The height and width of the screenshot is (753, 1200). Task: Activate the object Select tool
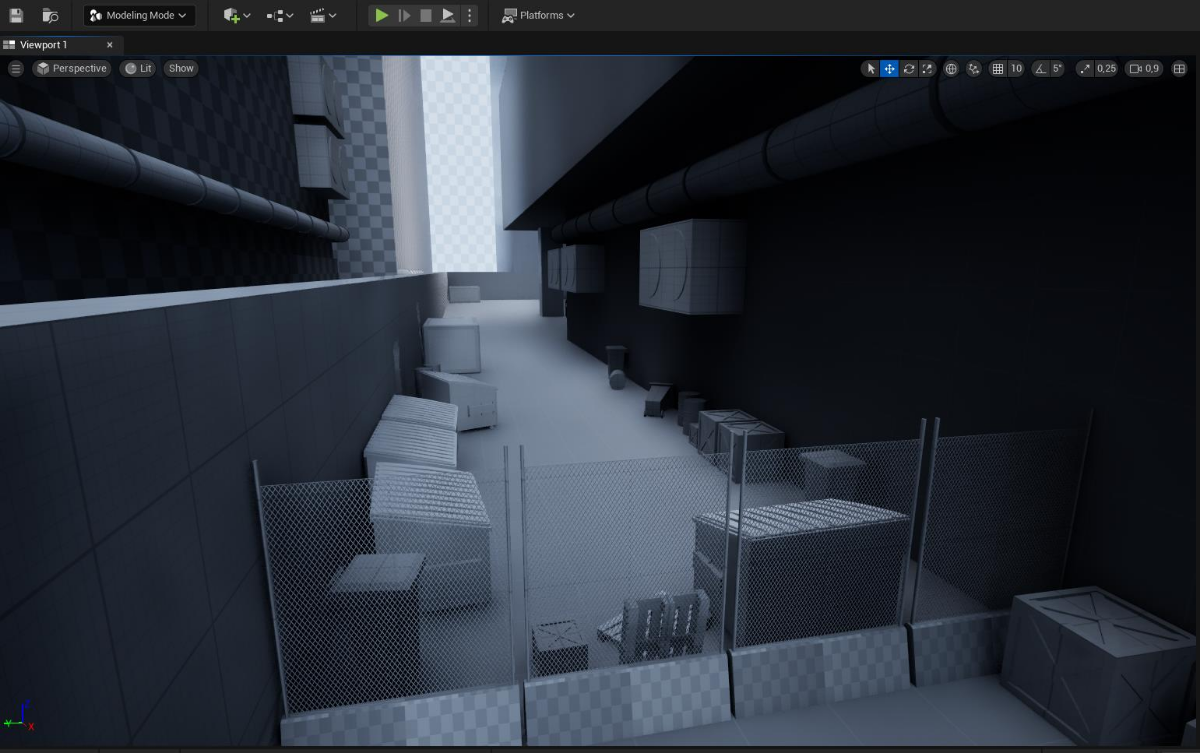tap(871, 68)
